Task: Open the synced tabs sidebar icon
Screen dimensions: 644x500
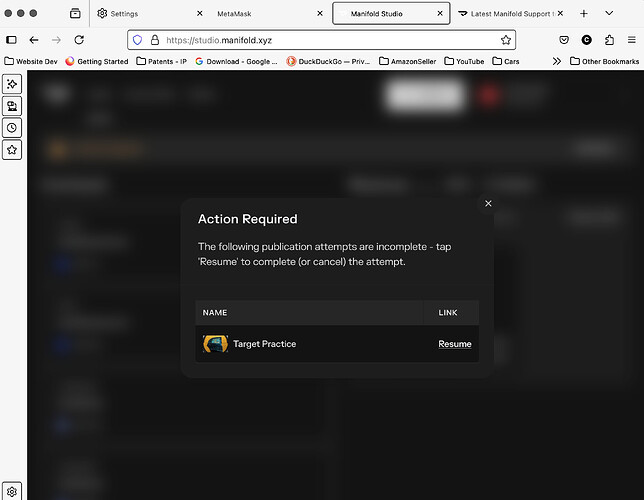Action: tap(12, 106)
